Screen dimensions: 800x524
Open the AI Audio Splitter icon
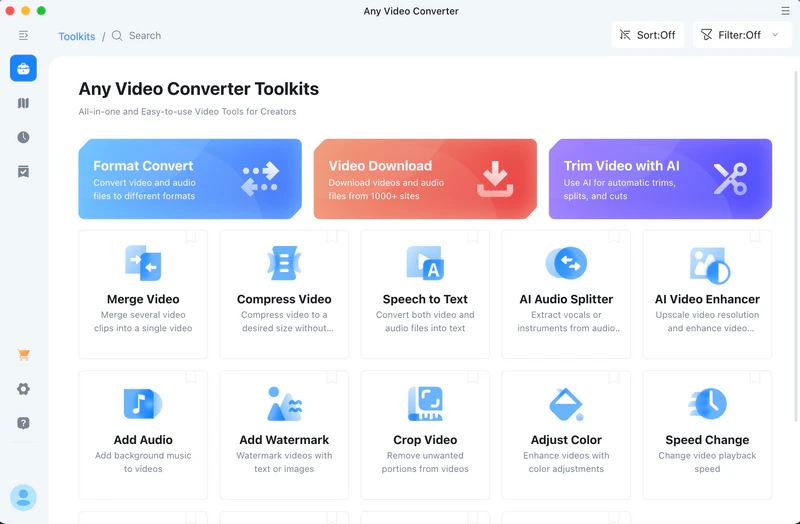[566, 264]
